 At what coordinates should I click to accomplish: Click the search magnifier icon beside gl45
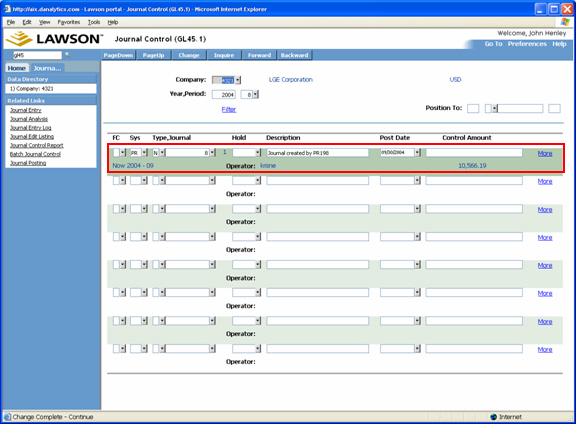(68, 55)
